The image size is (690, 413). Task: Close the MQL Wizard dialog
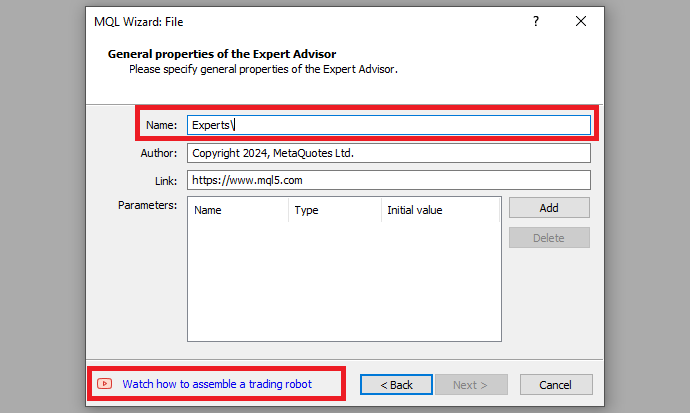581,21
